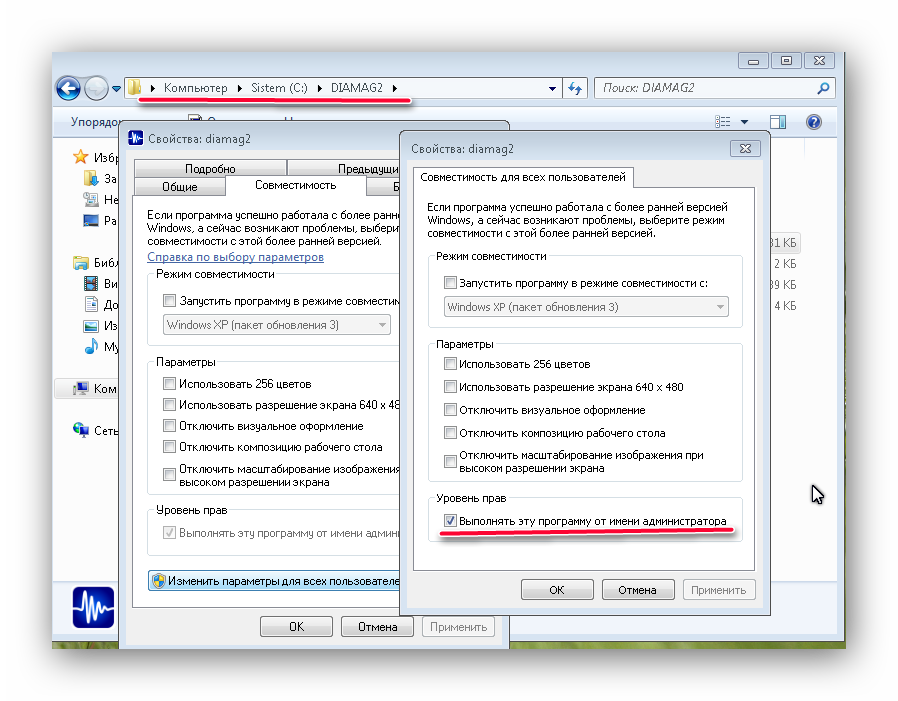Click Отмена in the front dialog
Viewport: 898px width, 701px height.
tap(637, 590)
